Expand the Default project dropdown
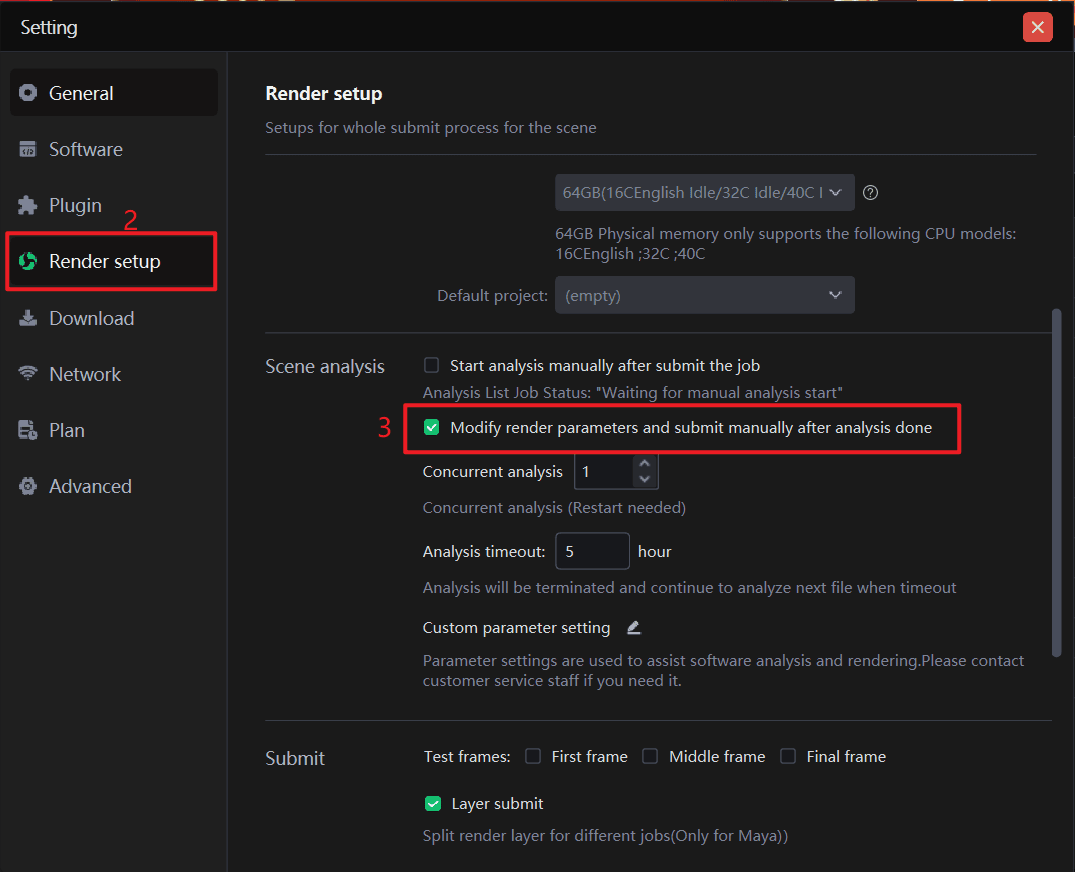This screenshot has width=1075, height=872. [704, 296]
